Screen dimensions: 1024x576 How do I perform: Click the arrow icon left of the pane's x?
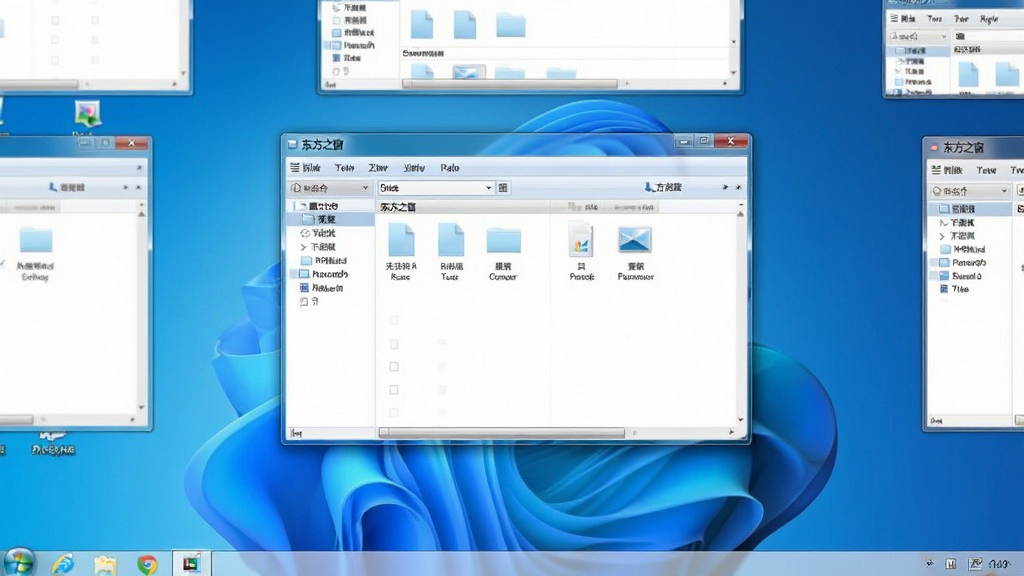pos(725,187)
